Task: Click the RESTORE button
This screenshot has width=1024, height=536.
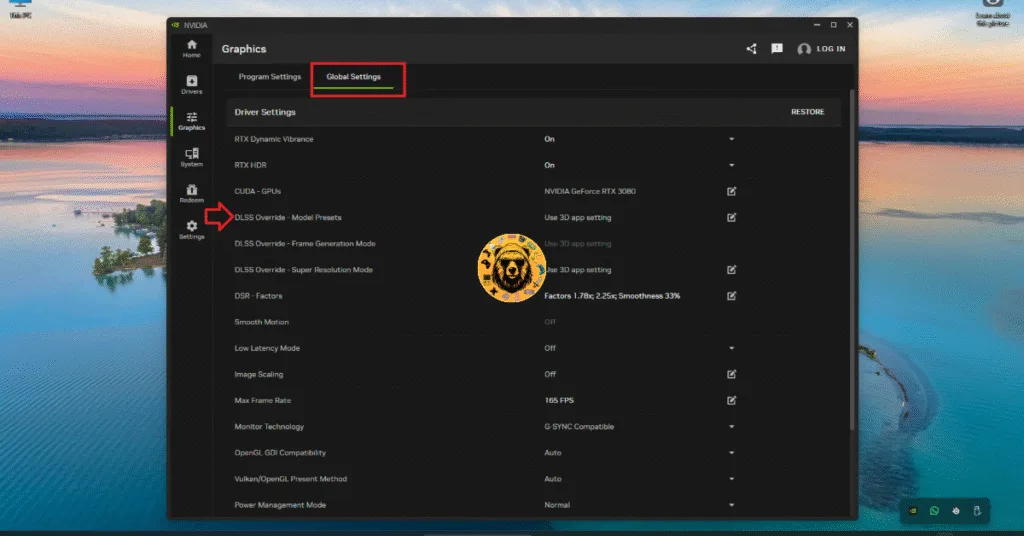Action: tap(807, 112)
